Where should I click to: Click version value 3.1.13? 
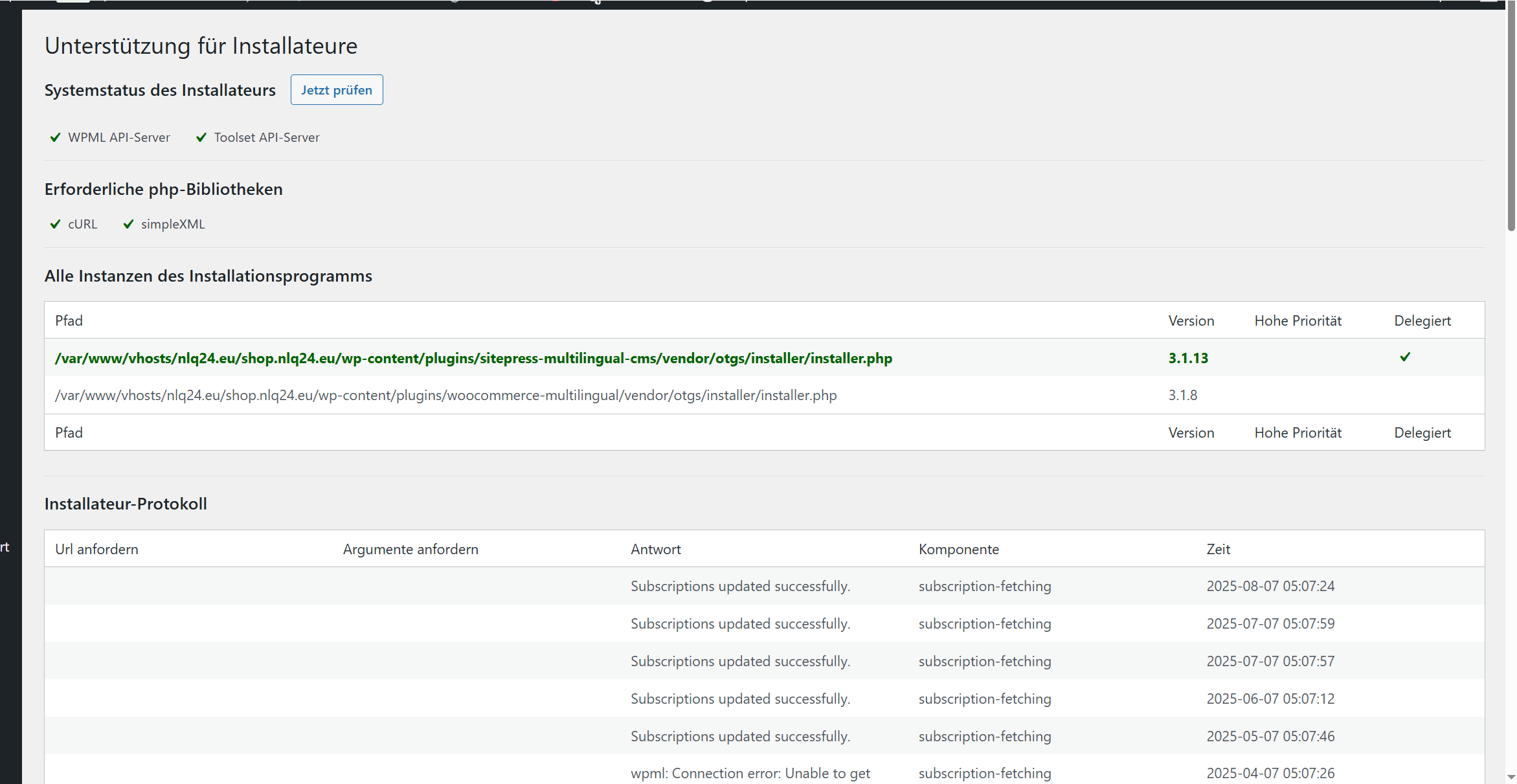click(1188, 358)
